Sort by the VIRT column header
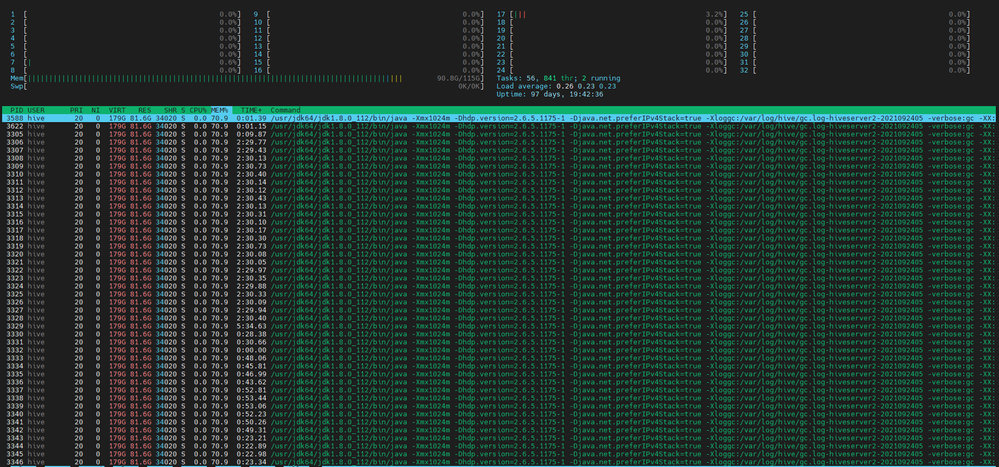 coord(117,110)
